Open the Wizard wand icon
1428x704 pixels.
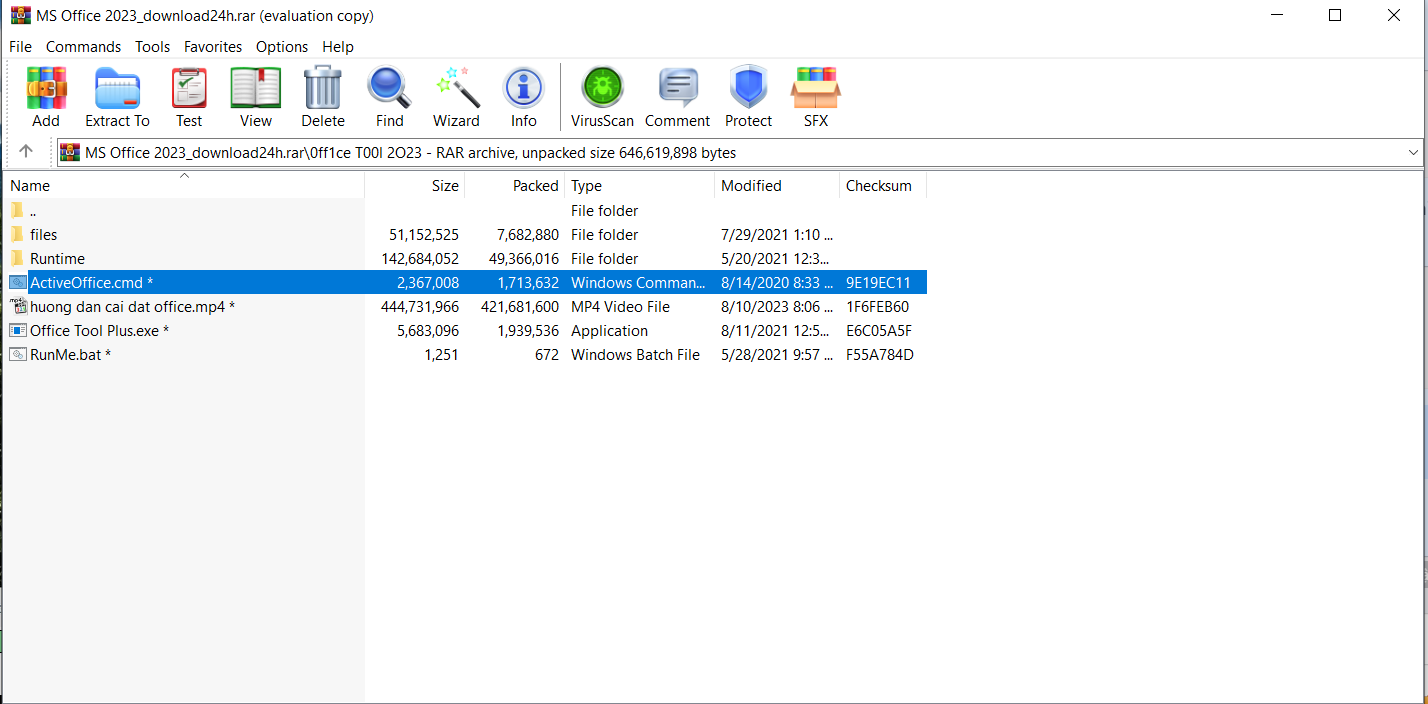[457, 88]
